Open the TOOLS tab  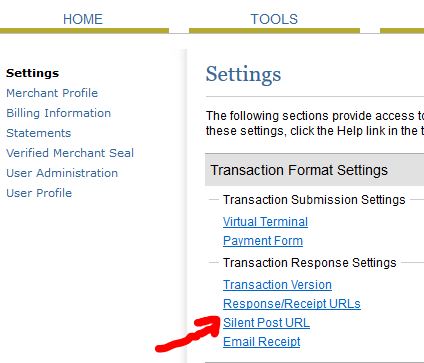(274, 19)
